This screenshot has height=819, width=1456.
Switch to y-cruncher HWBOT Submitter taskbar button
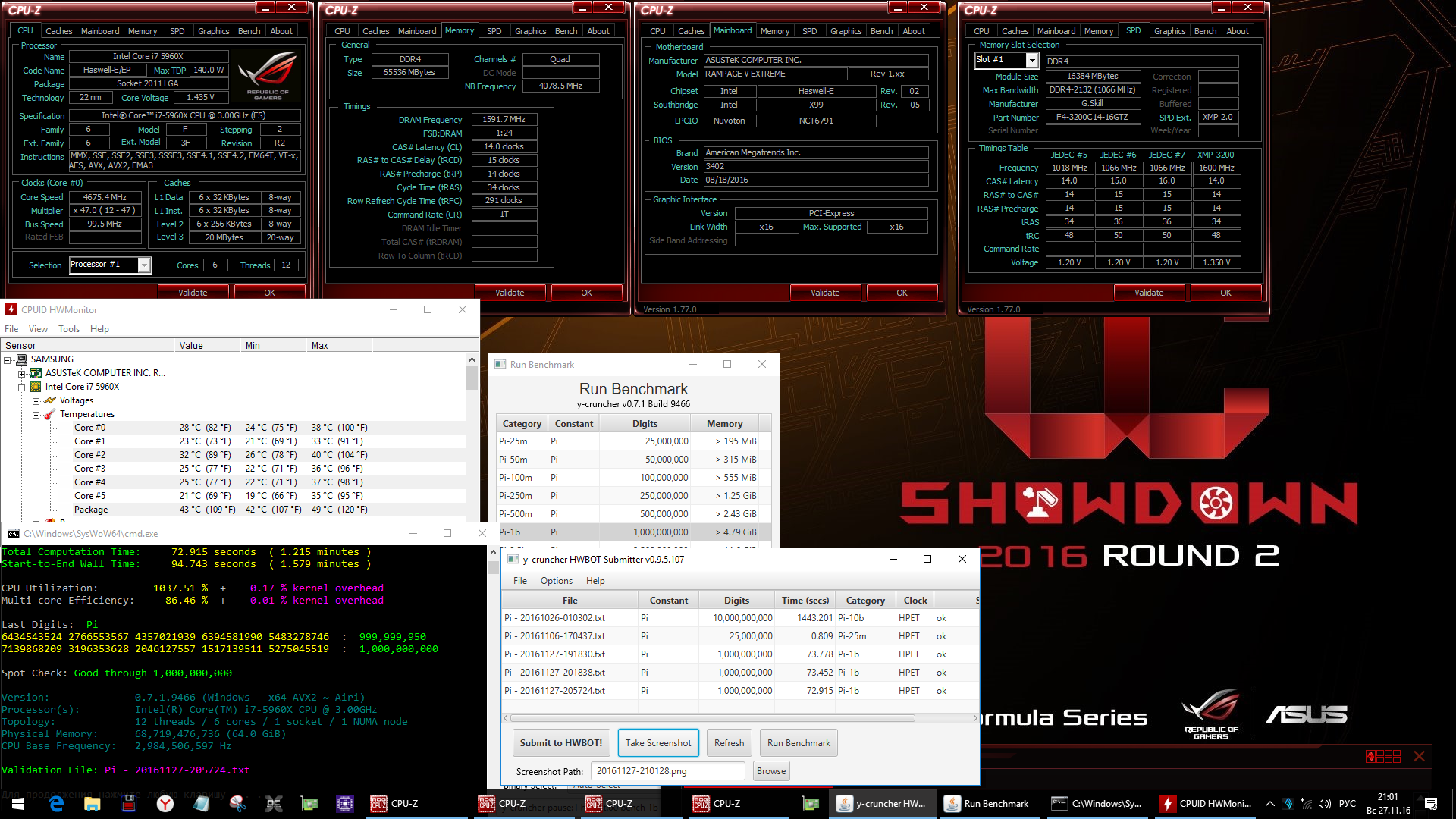coord(883,804)
